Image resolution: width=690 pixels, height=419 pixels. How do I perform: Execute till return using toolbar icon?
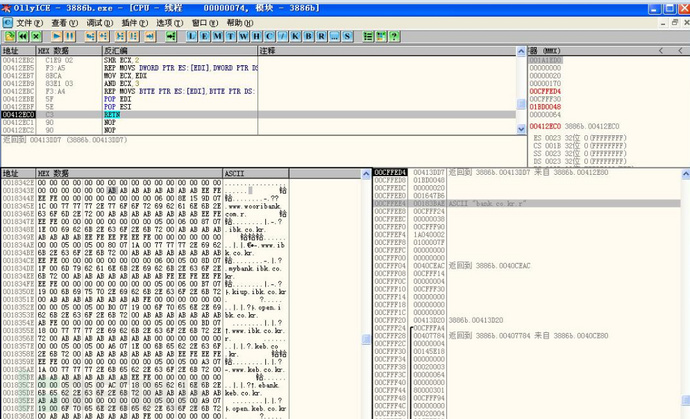(150, 37)
